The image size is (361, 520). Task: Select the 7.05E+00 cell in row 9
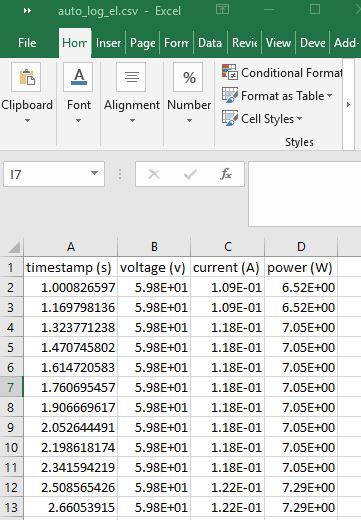[x=301, y=427]
